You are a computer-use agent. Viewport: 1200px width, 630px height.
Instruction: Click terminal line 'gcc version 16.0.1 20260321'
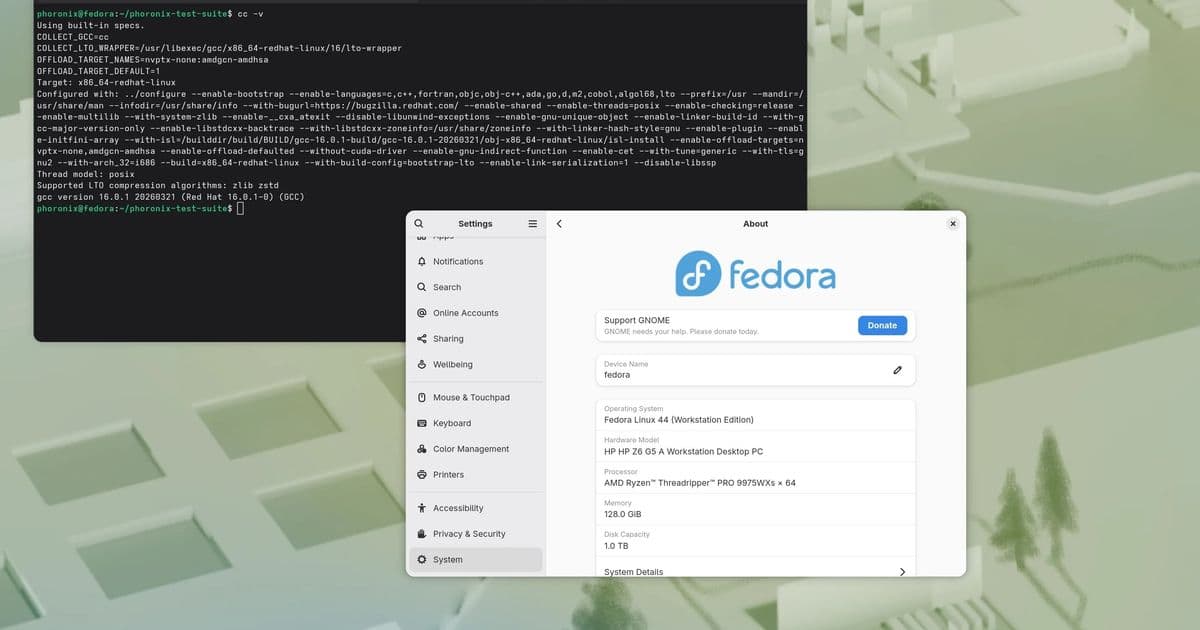click(x=170, y=197)
